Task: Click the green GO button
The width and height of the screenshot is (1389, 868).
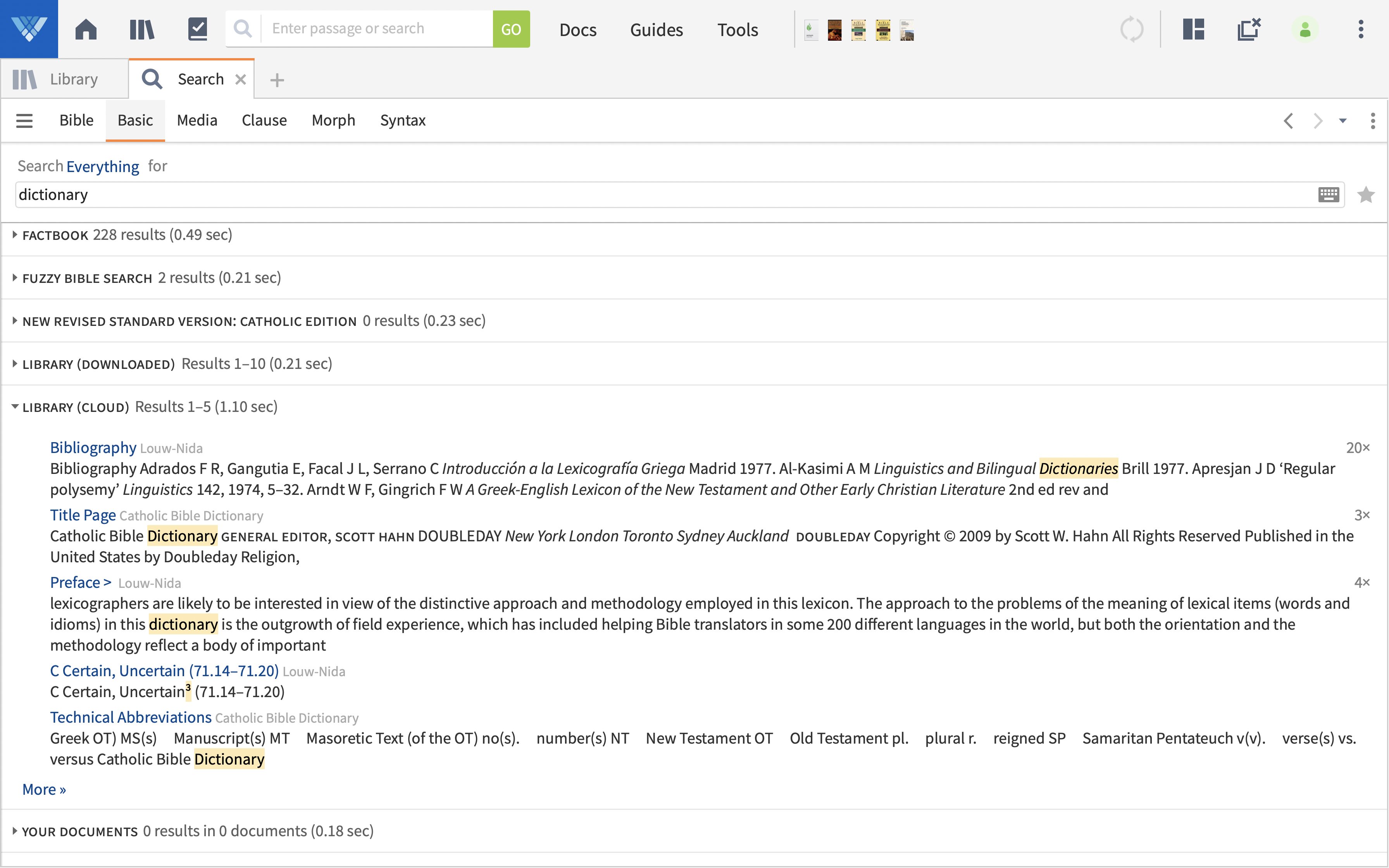Action: click(511, 29)
